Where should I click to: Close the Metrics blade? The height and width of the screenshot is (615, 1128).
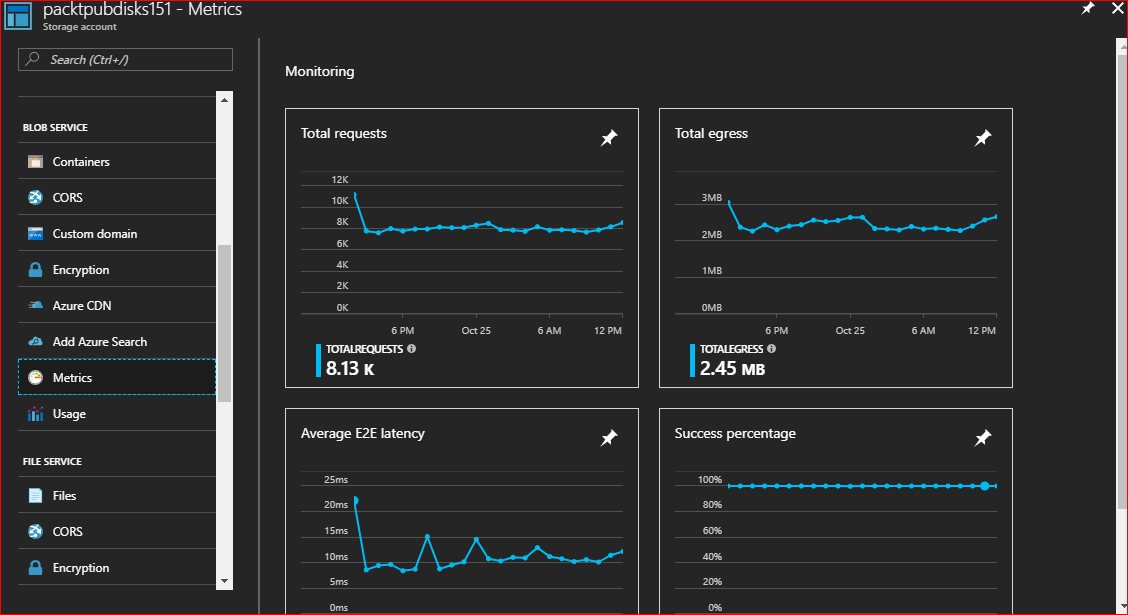(1117, 8)
